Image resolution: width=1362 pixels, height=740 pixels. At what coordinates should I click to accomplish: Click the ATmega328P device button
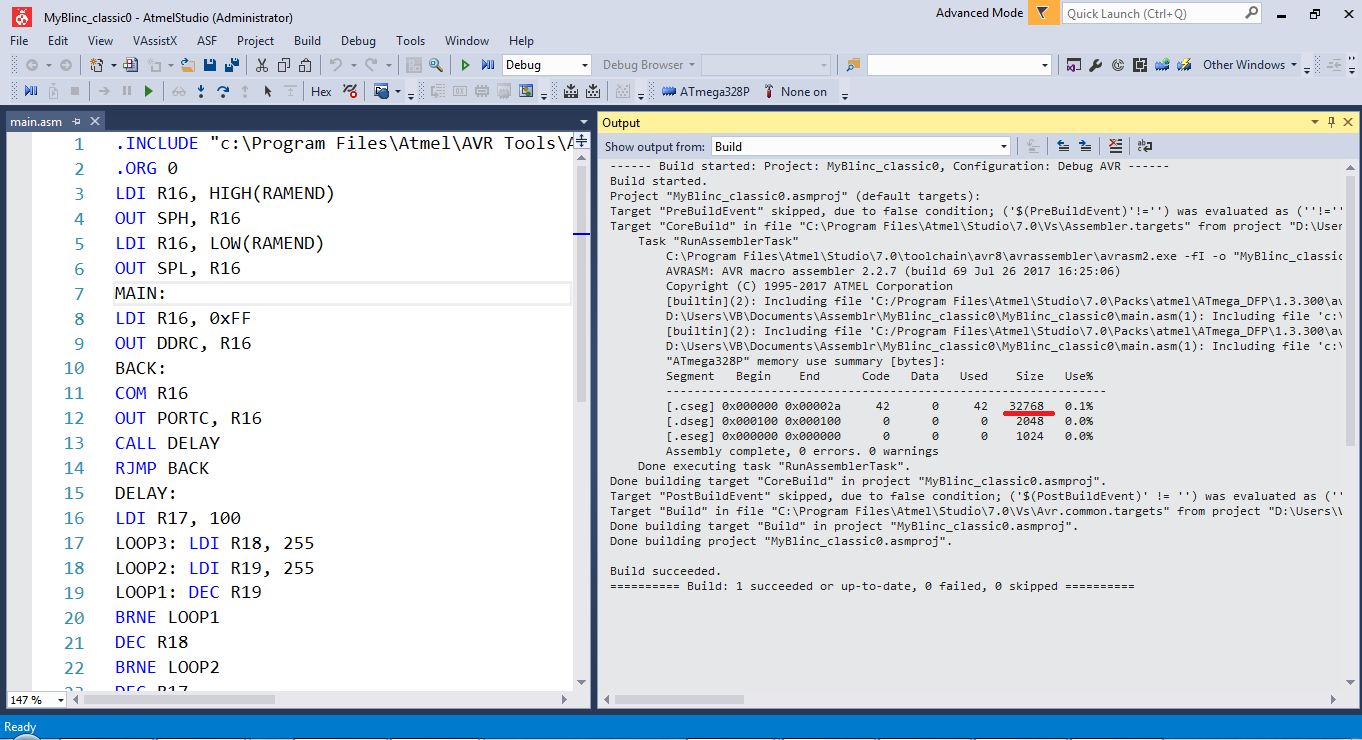click(x=705, y=91)
